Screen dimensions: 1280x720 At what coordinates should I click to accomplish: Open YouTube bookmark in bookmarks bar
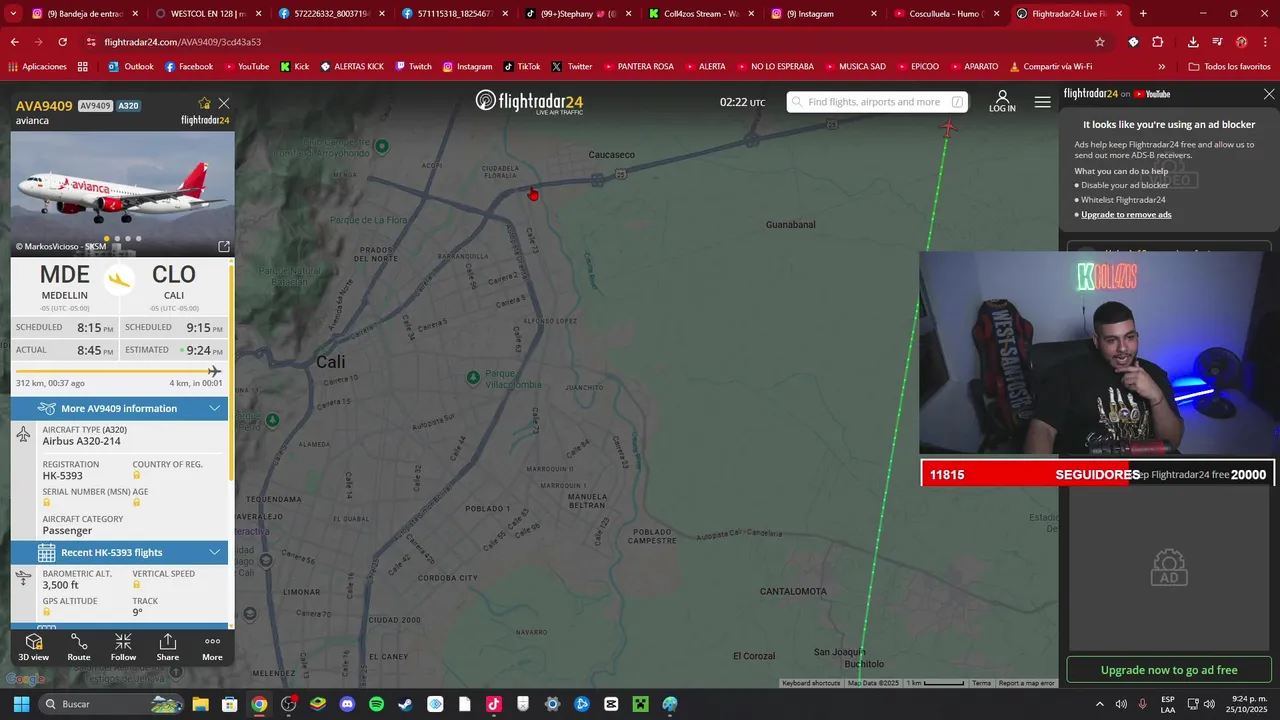pos(246,67)
